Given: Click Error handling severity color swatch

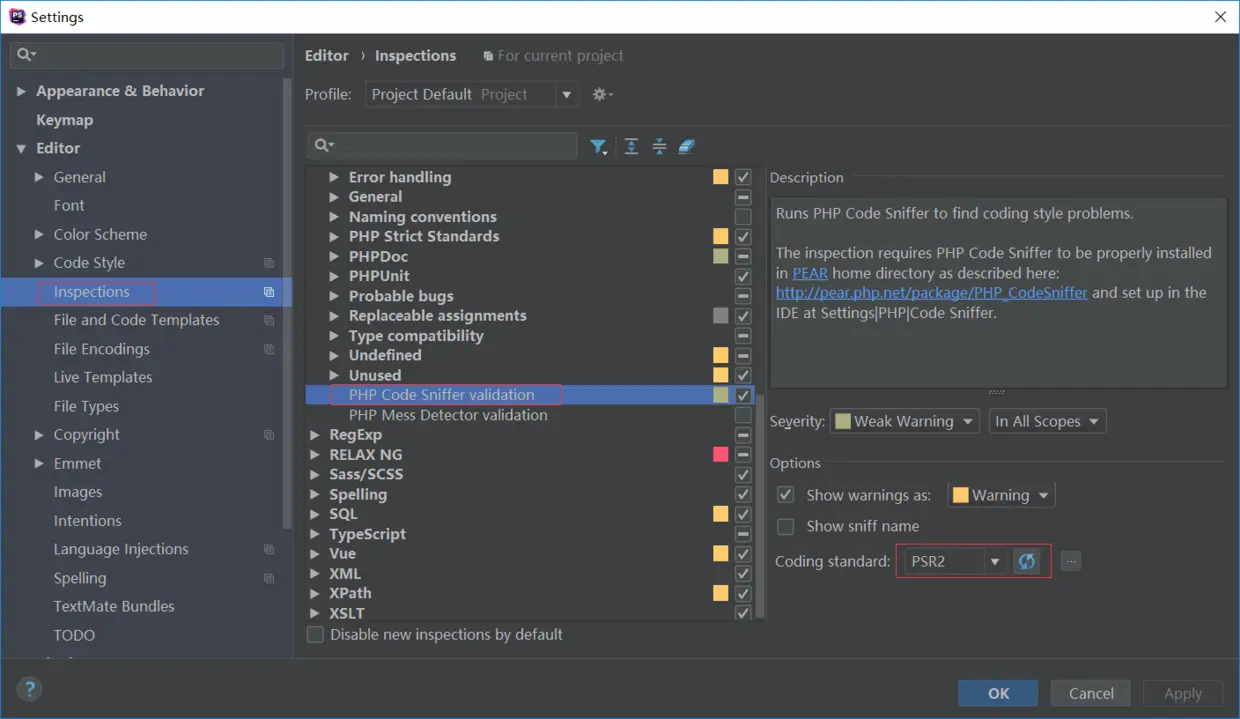Looking at the screenshot, I should [721, 177].
